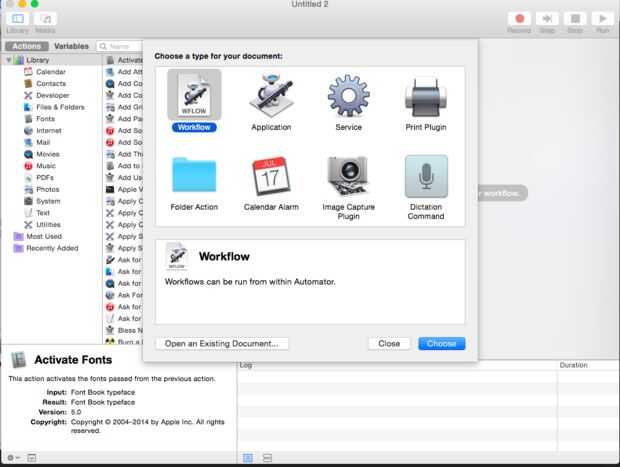Click the Close button in dialog

389,344
